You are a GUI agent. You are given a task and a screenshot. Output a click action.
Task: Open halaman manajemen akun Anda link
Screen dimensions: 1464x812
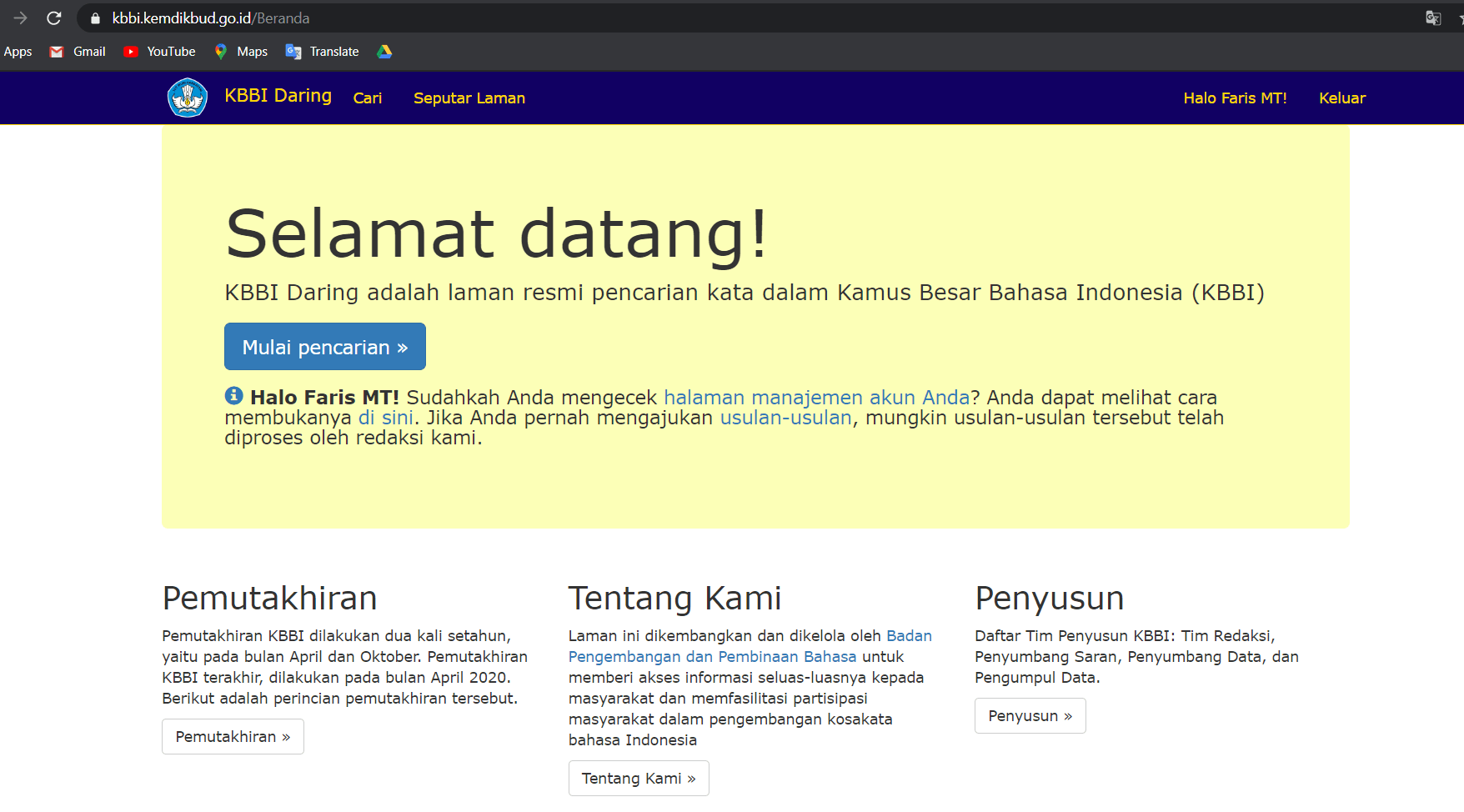[816, 398]
